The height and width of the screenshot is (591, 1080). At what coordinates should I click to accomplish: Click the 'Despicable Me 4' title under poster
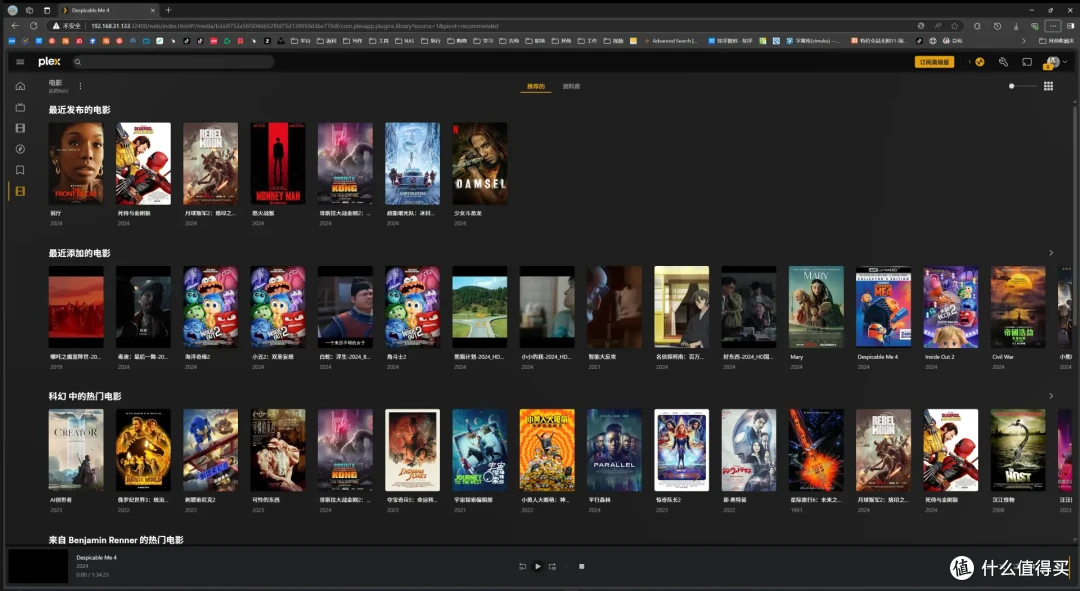[878, 357]
